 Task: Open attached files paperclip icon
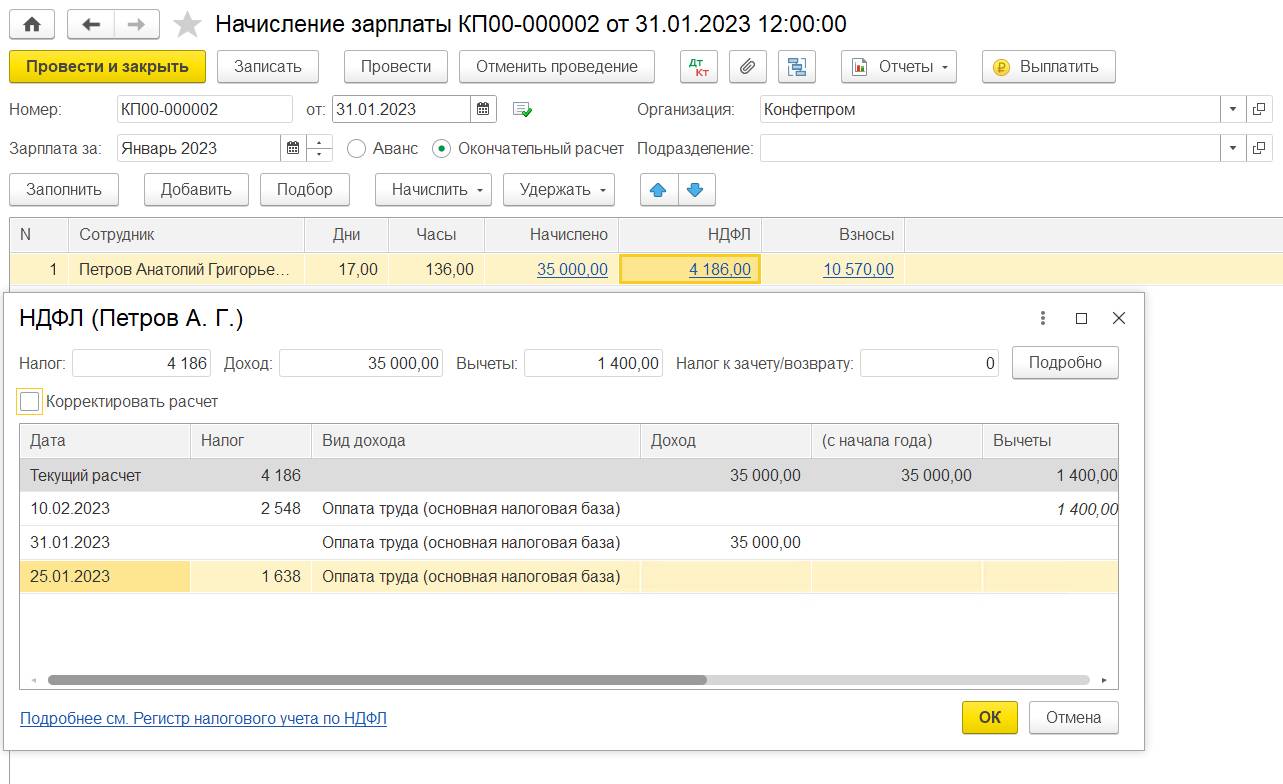747,67
